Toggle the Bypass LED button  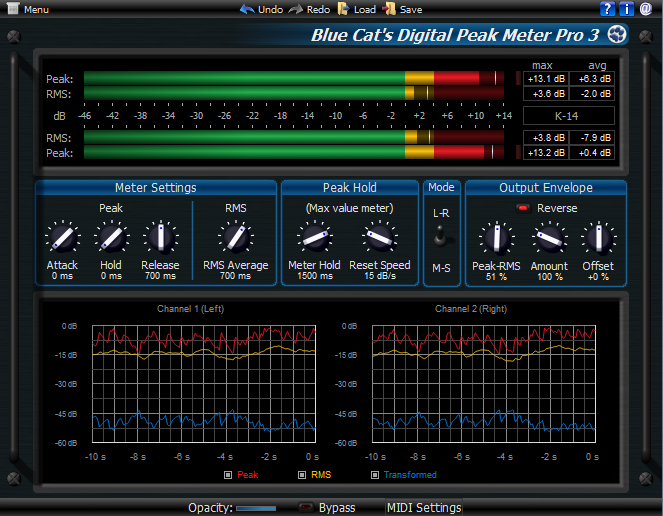305,507
